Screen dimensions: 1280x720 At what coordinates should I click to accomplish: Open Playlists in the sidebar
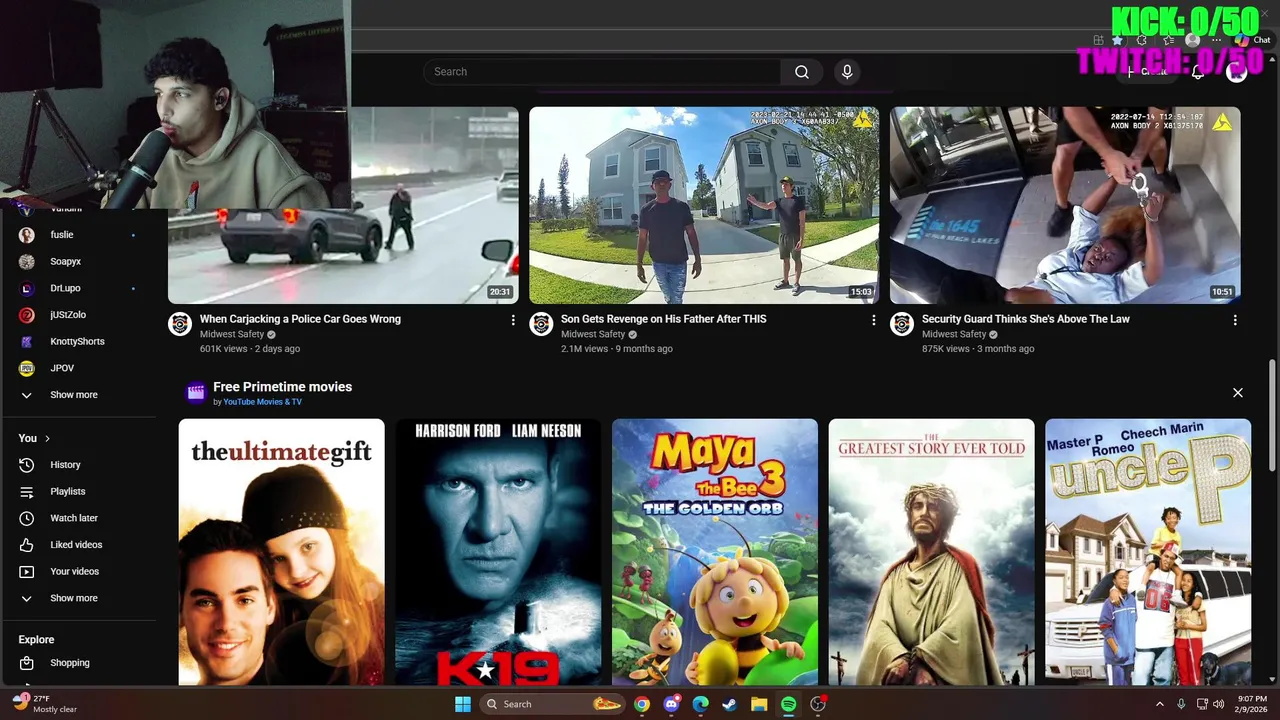tap(68, 492)
